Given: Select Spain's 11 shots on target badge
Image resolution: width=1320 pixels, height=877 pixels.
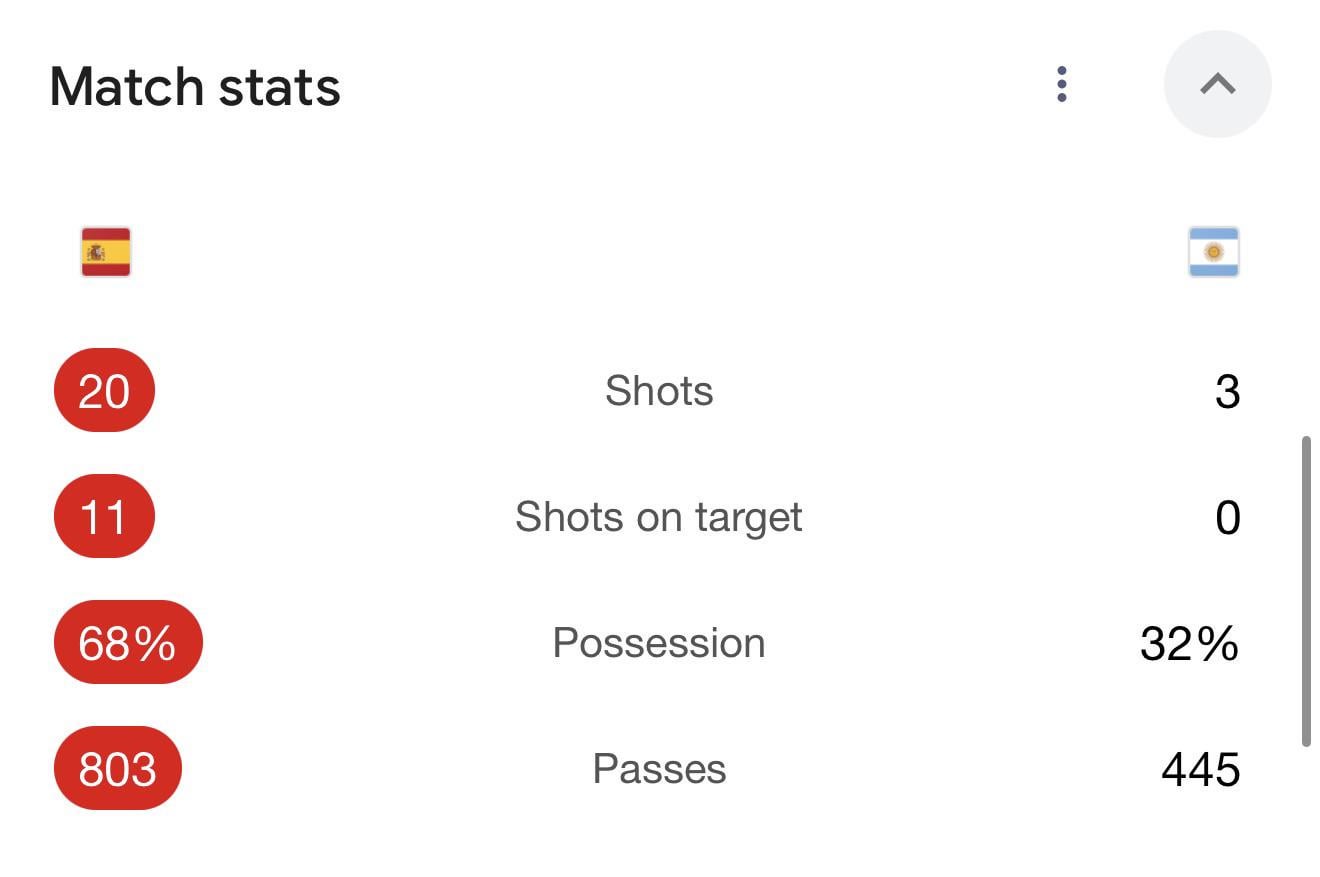Looking at the screenshot, I should (x=104, y=516).
